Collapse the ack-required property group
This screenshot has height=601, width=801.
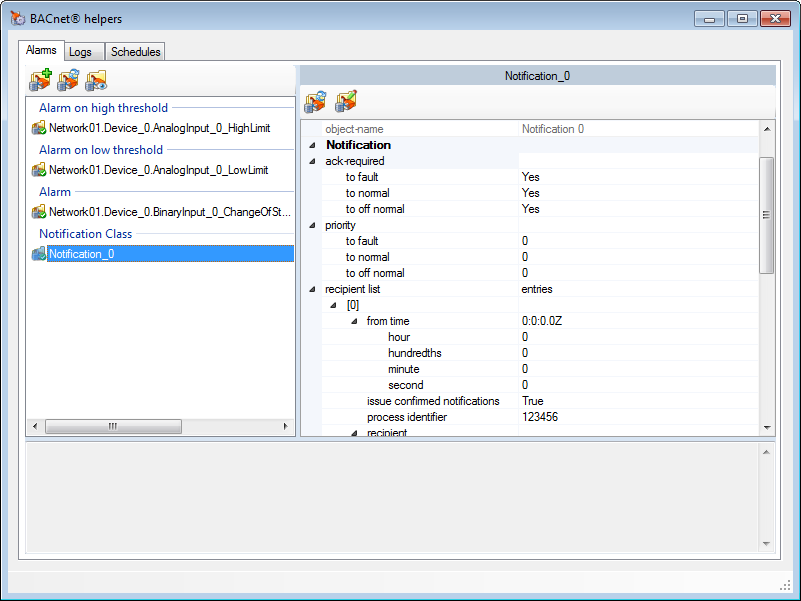313,161
